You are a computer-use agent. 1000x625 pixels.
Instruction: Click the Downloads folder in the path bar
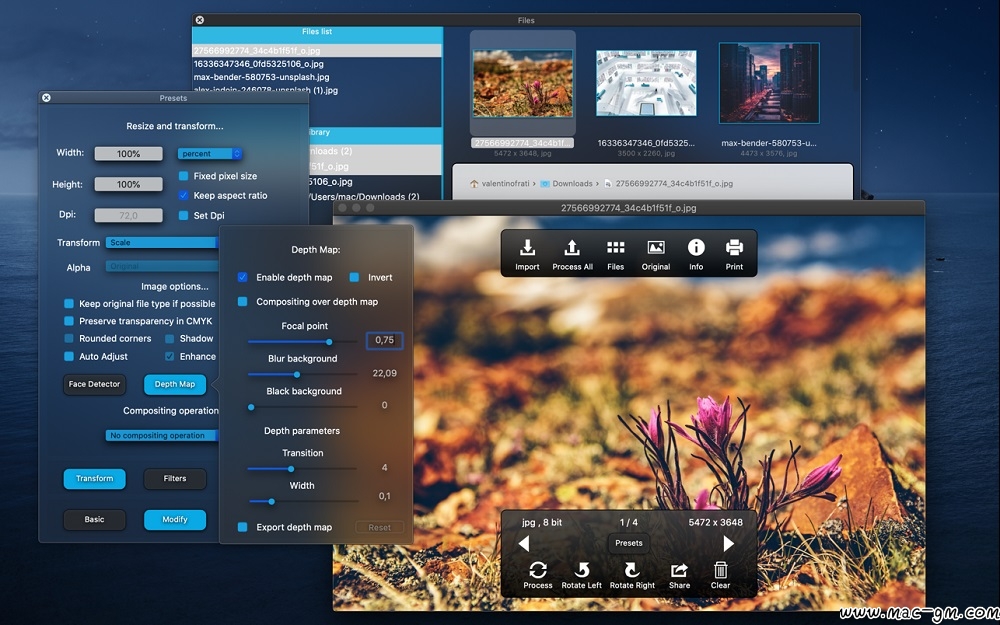tap(567, 184)
